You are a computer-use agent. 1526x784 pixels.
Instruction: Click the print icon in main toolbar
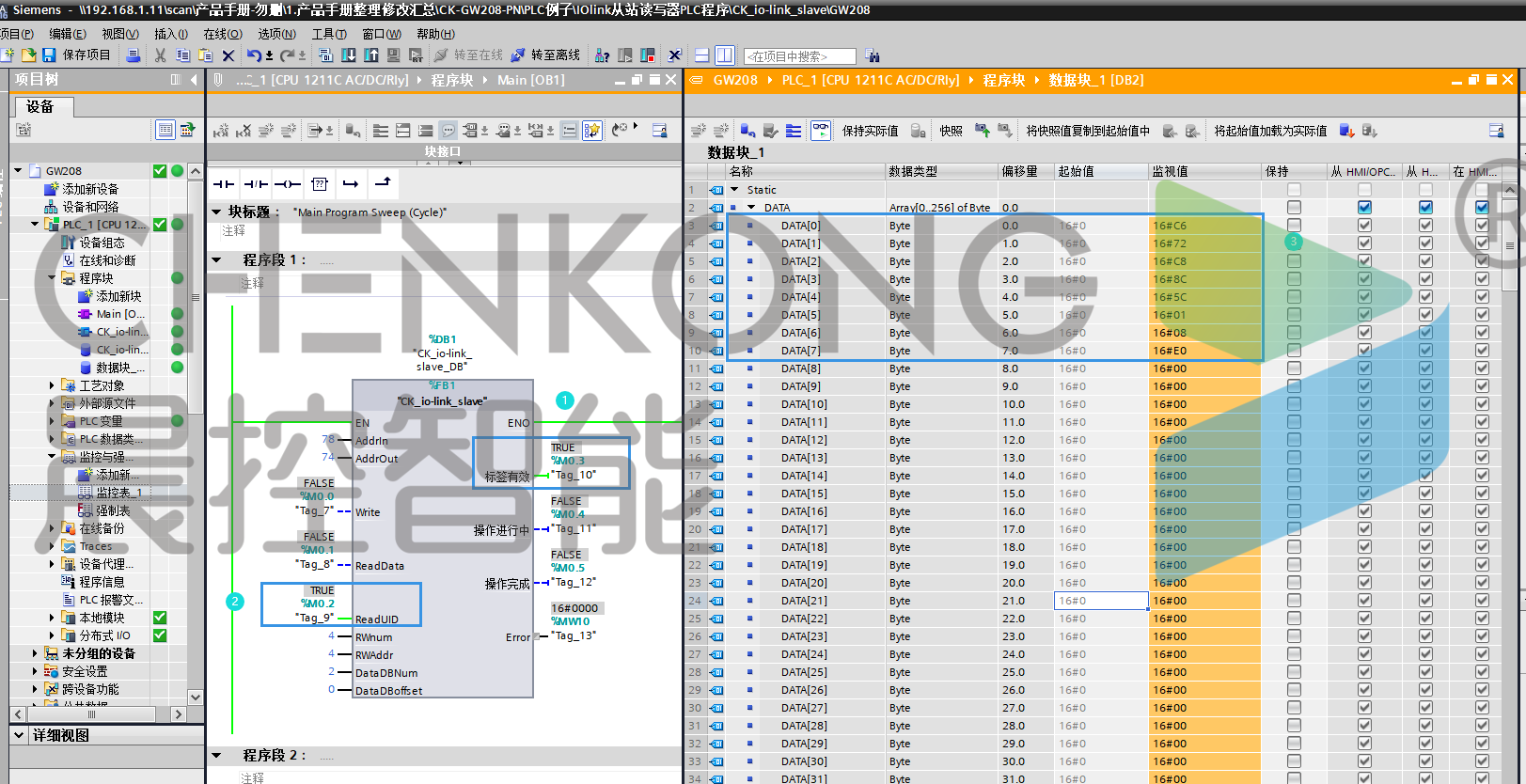pyautogui.click(x=133, y=55)
